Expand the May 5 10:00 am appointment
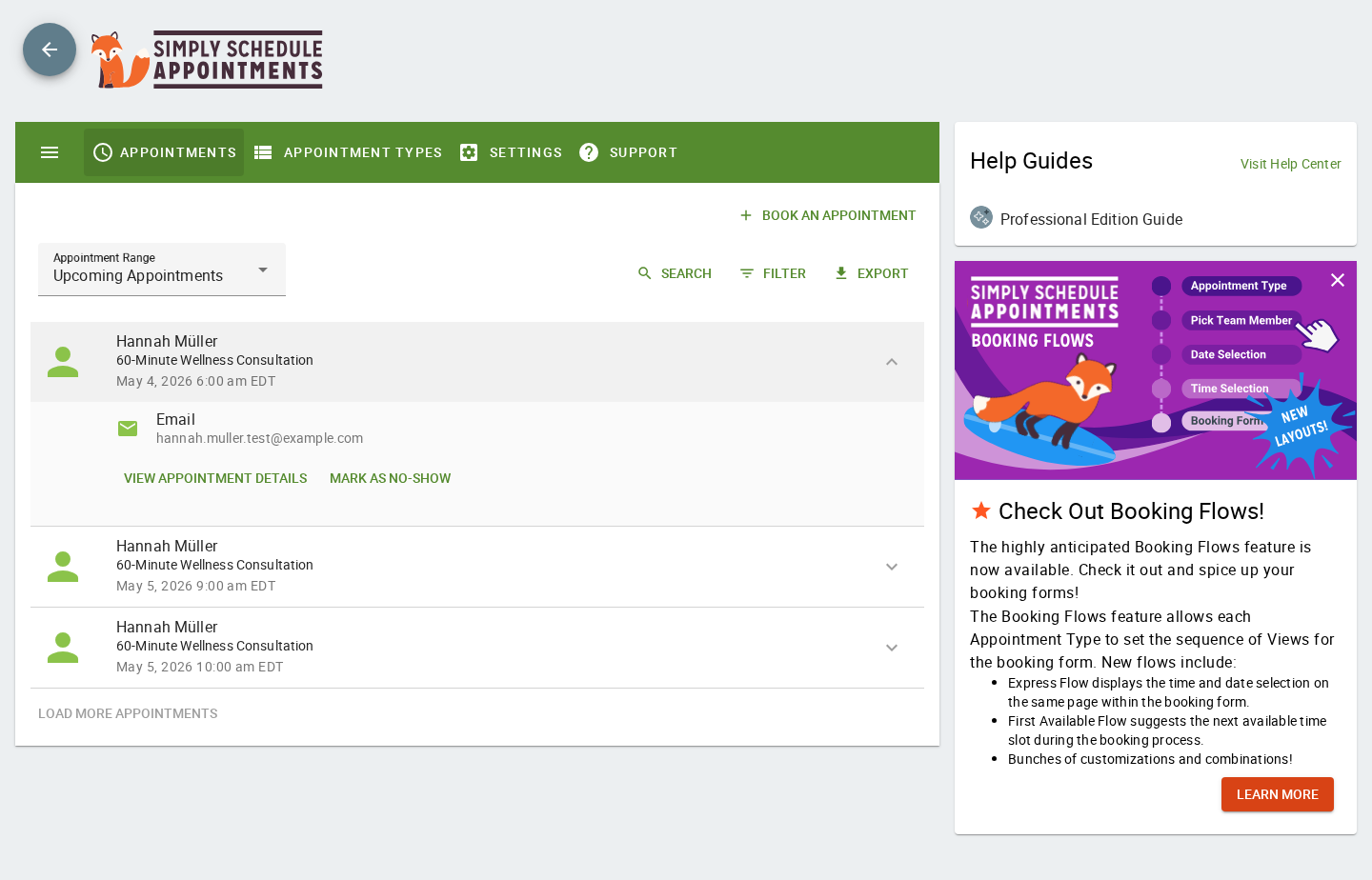Screen dimensions: 1372x880 pyautogui.click(x=892, y=648)
